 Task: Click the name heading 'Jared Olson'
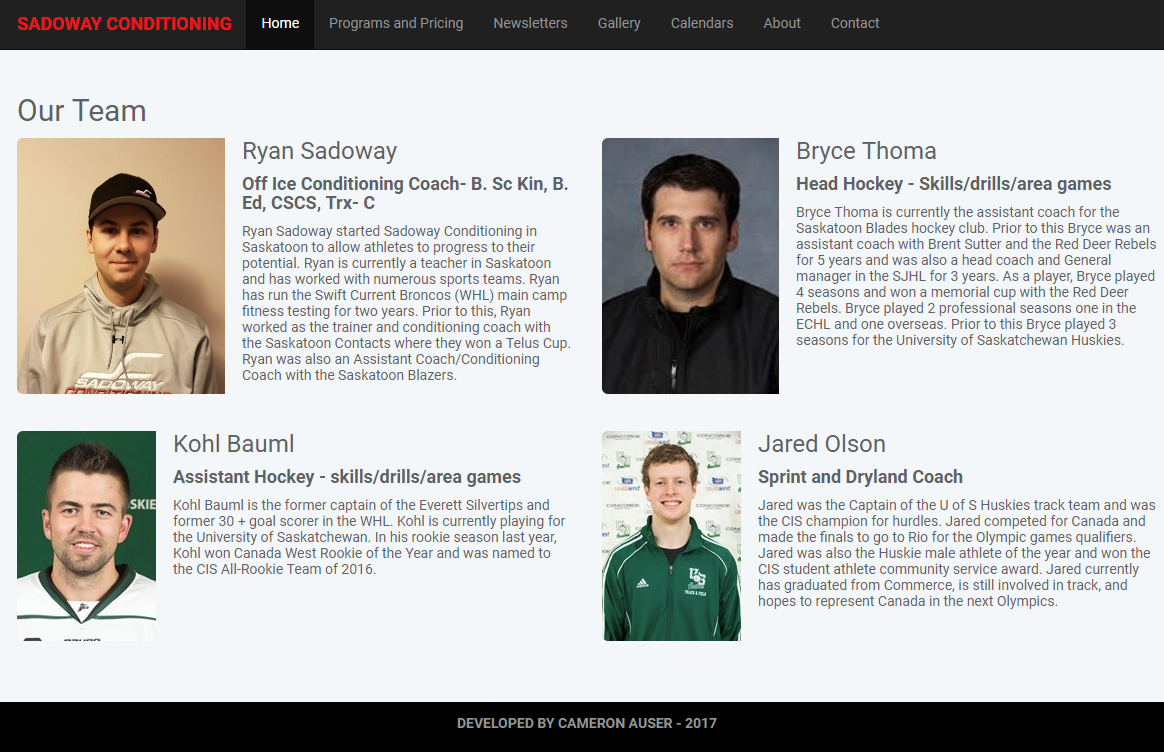pyautogui.click(x=822, y=444)
